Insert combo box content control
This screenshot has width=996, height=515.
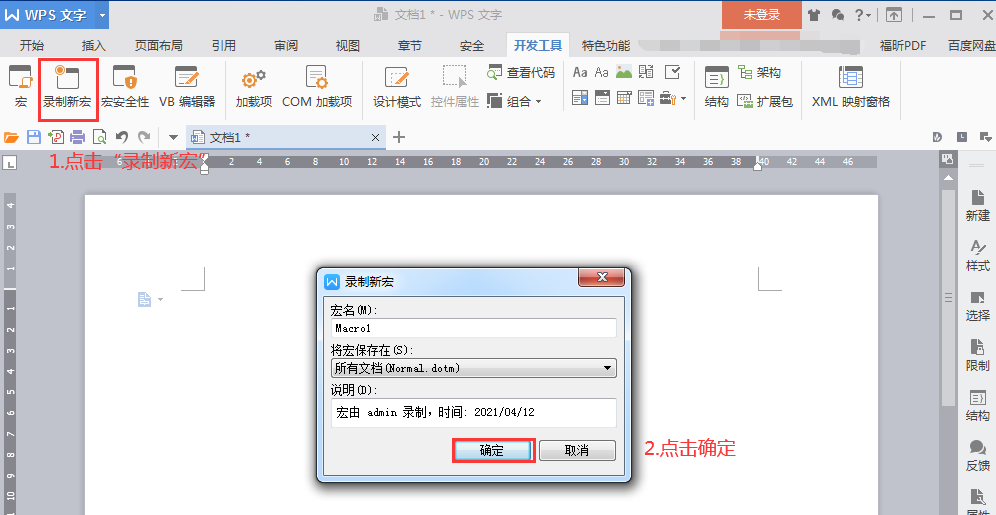click(x=580, y=98)
